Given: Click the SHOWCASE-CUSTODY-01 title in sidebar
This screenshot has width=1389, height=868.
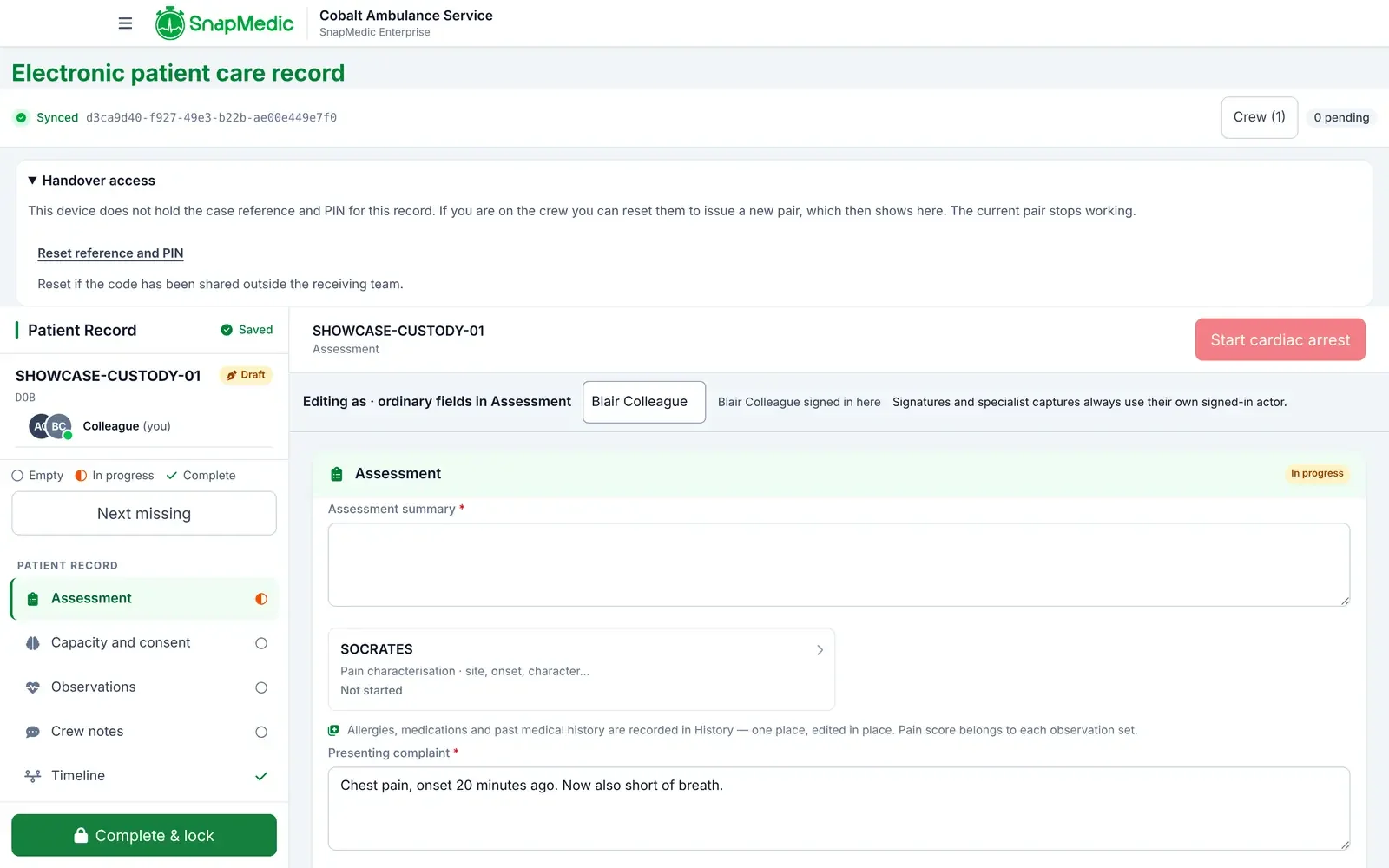Looking at the screenshot, I should 109,376.
